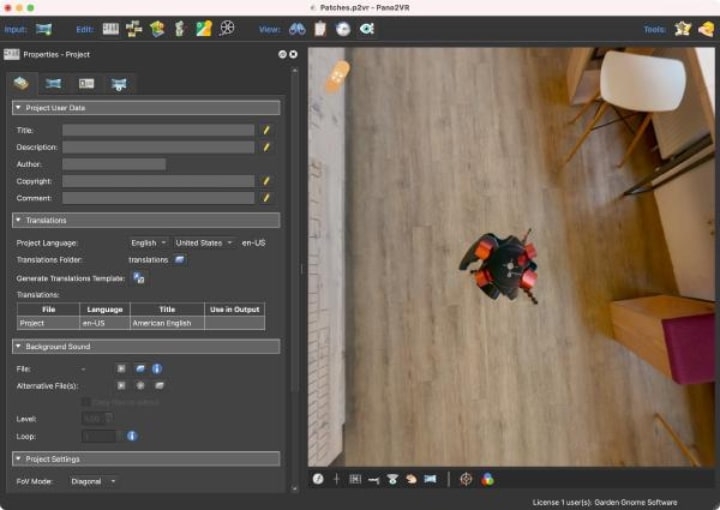The image size is (720, 510).
Task: Edit Description with its pencil icon
Action: [x=266, y=147]
